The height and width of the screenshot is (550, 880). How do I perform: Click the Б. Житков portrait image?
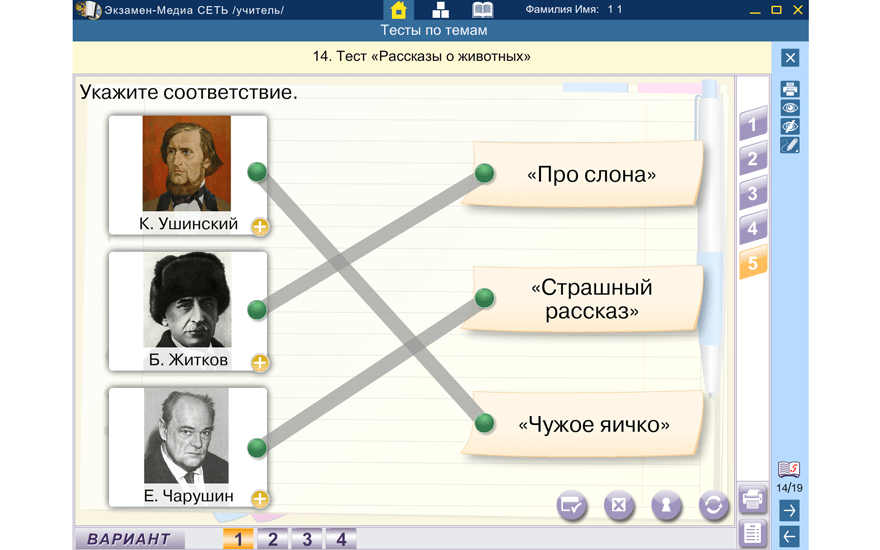[x=187, y=299]
